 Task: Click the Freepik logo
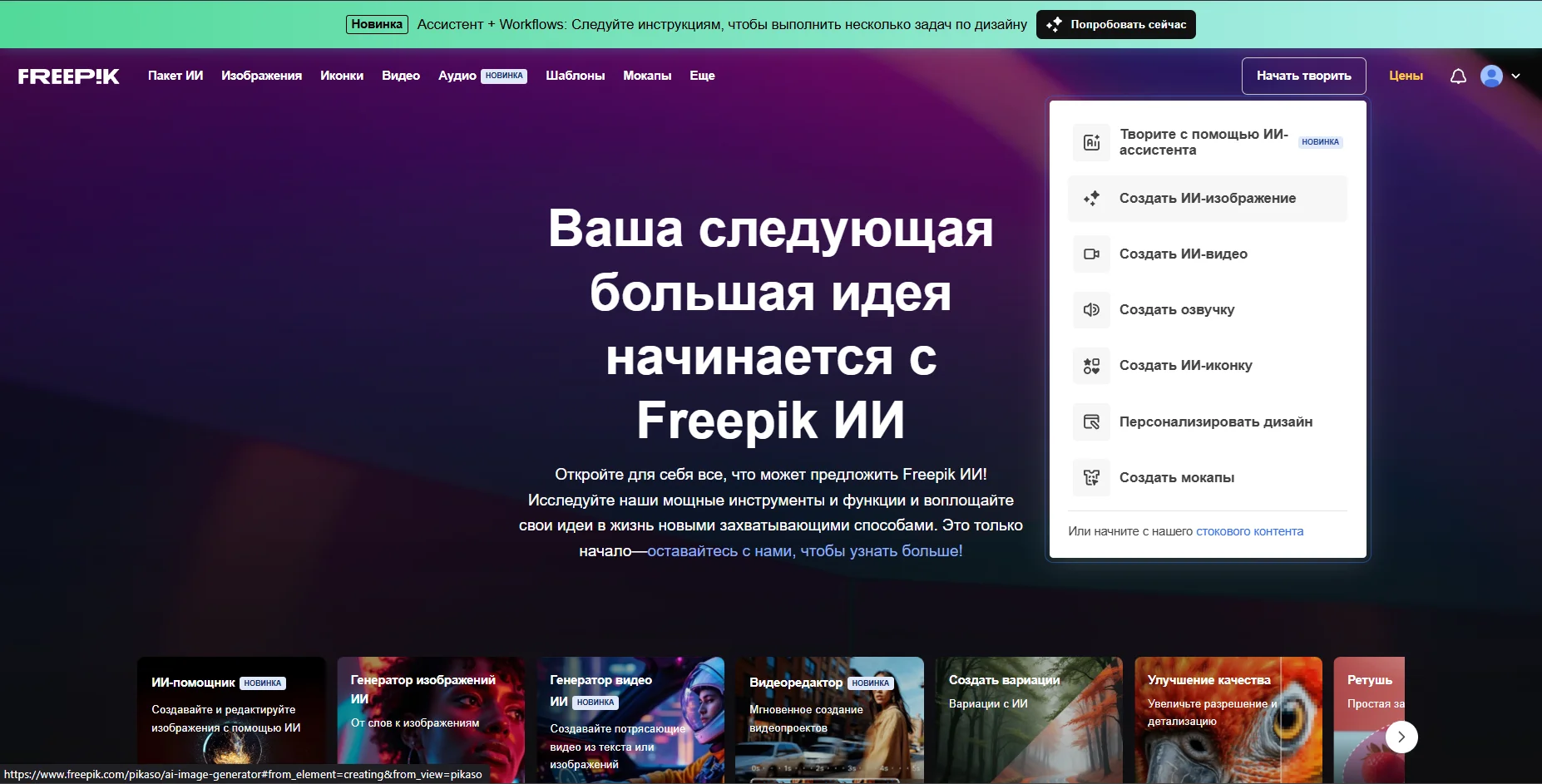tap(69, 76)
